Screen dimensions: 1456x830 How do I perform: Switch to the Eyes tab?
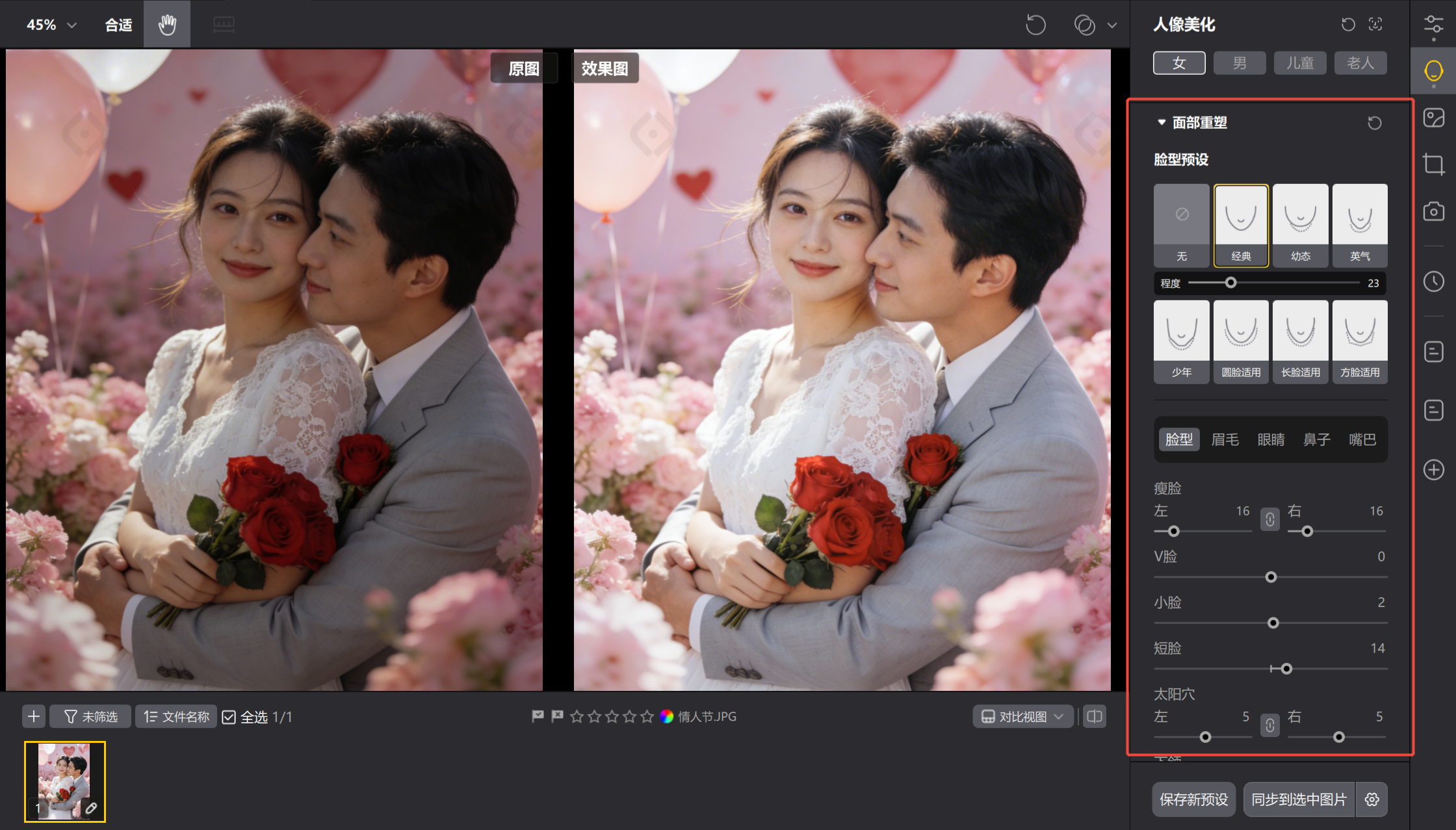[x=1271, y=439]
